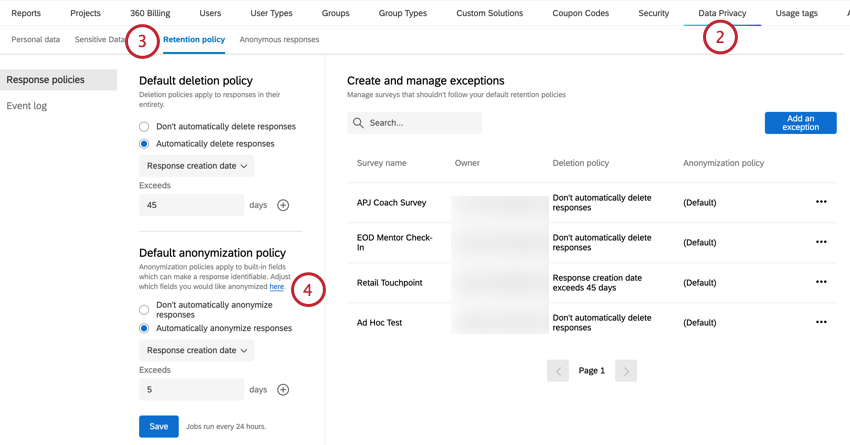Select Don't automatically anonymize responses

pos(144,310)
